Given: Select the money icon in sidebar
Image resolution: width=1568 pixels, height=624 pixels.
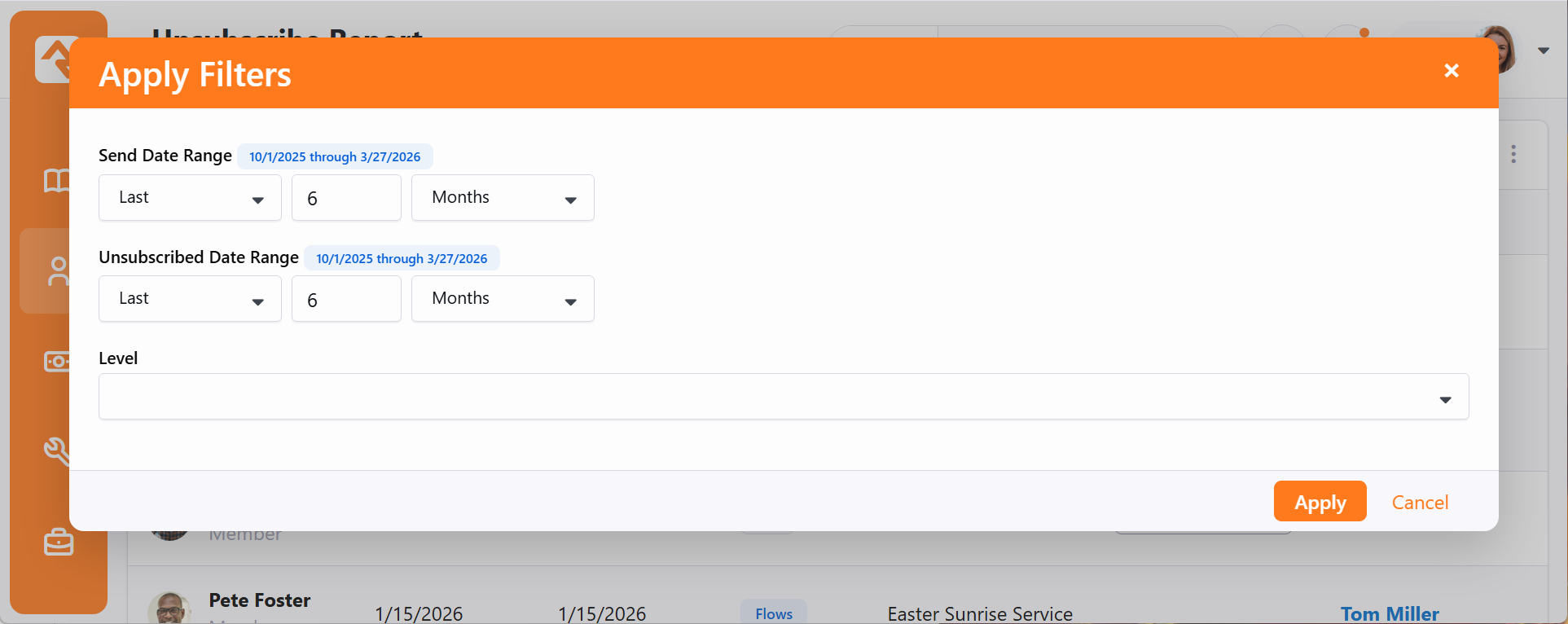Looking at the screenshot, I should click(x=55, y=361).
